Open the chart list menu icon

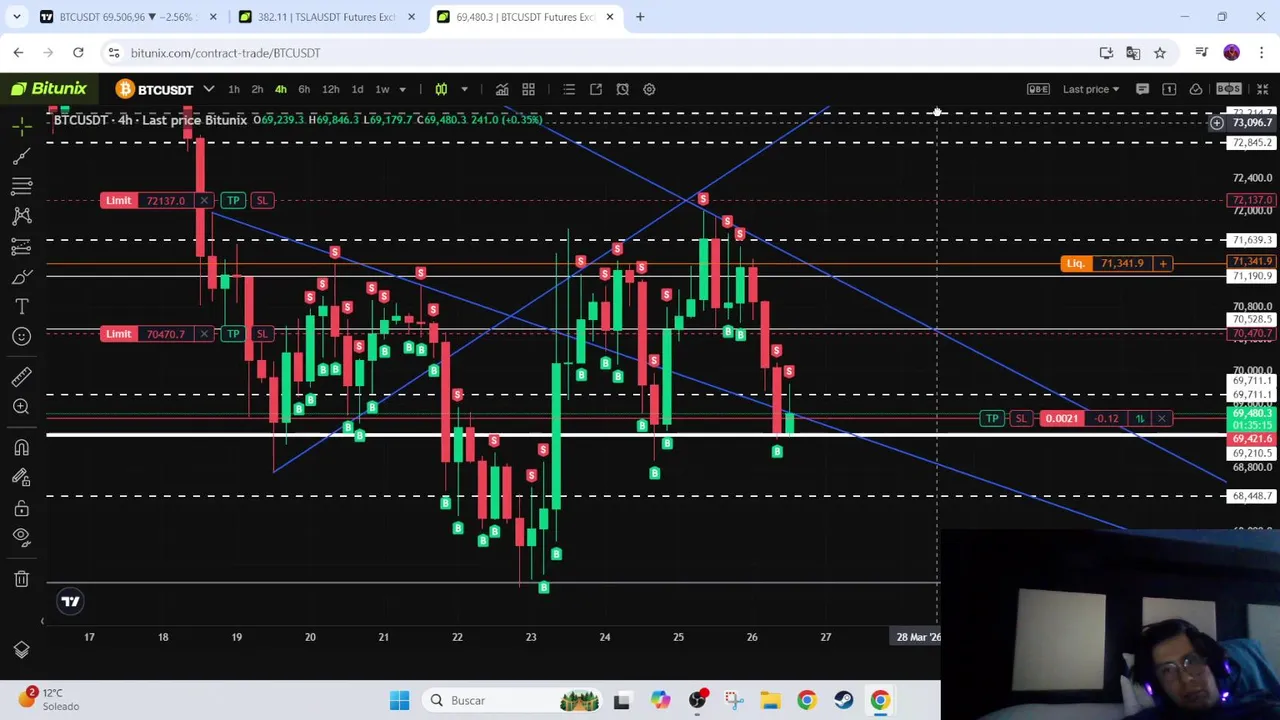click(569, 89)
